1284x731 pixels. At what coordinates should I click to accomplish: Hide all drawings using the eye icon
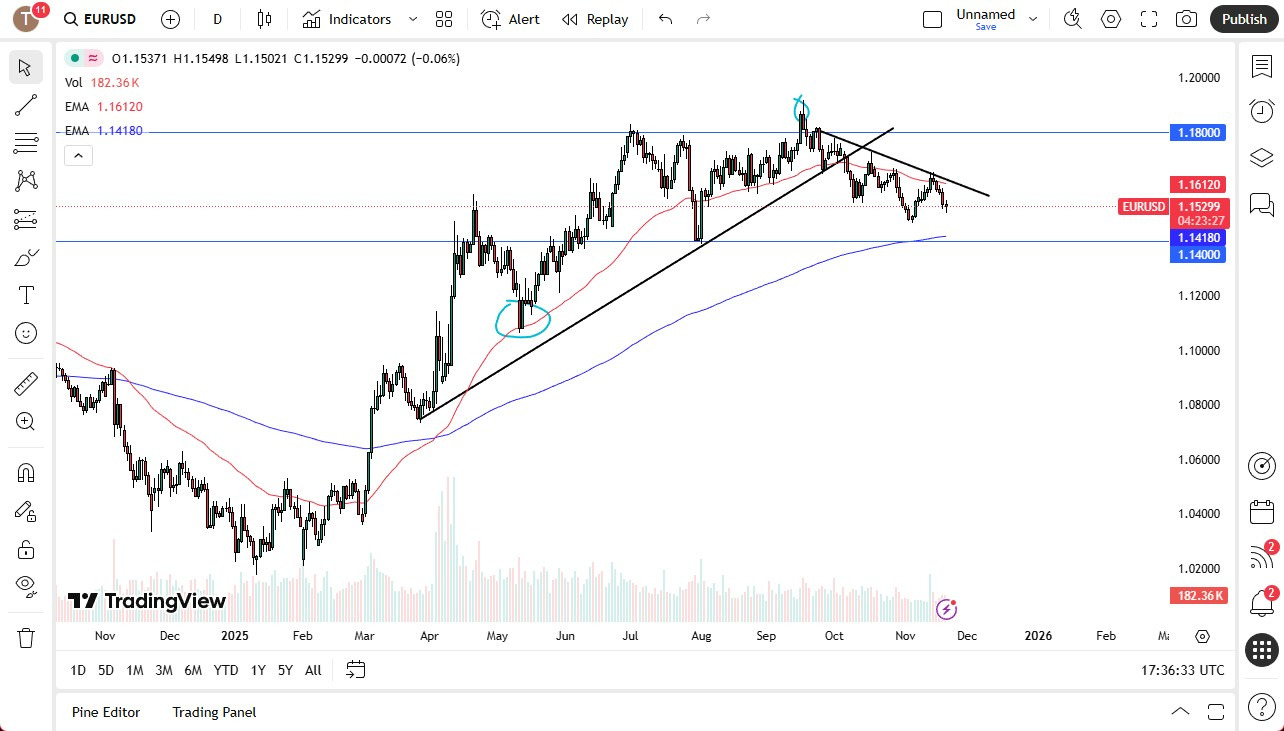pyautogui.click(x=25, y=585)
